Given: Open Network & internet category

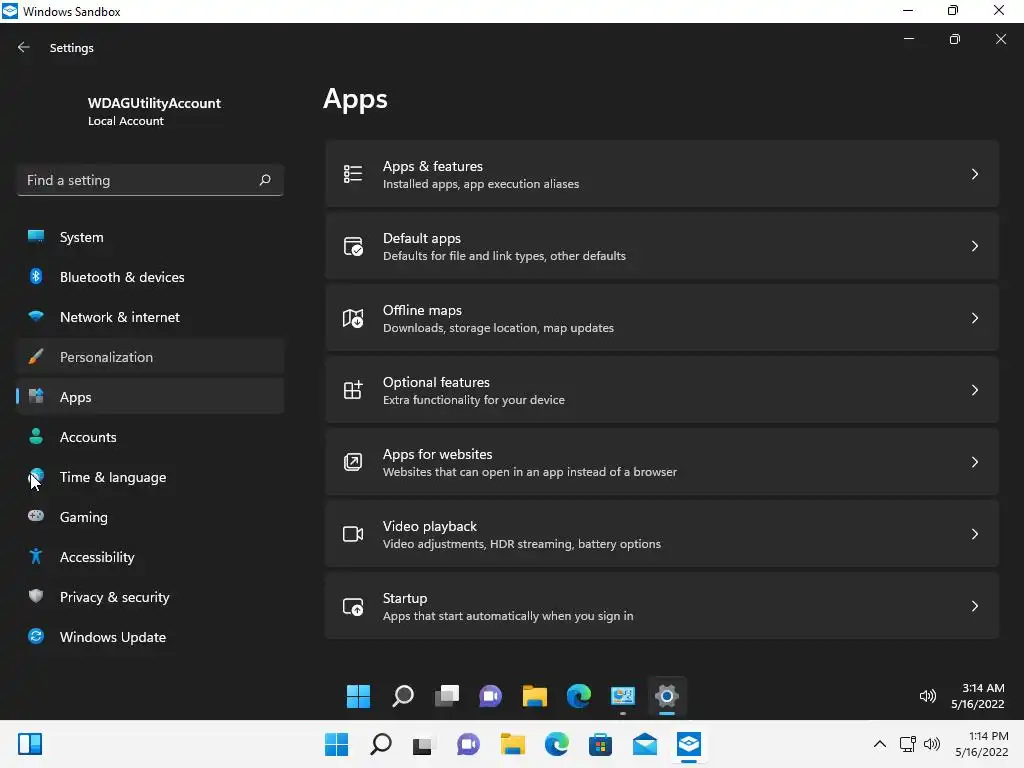Looking at the screenshot, I should pyautogui.click(x=150, y=317).
